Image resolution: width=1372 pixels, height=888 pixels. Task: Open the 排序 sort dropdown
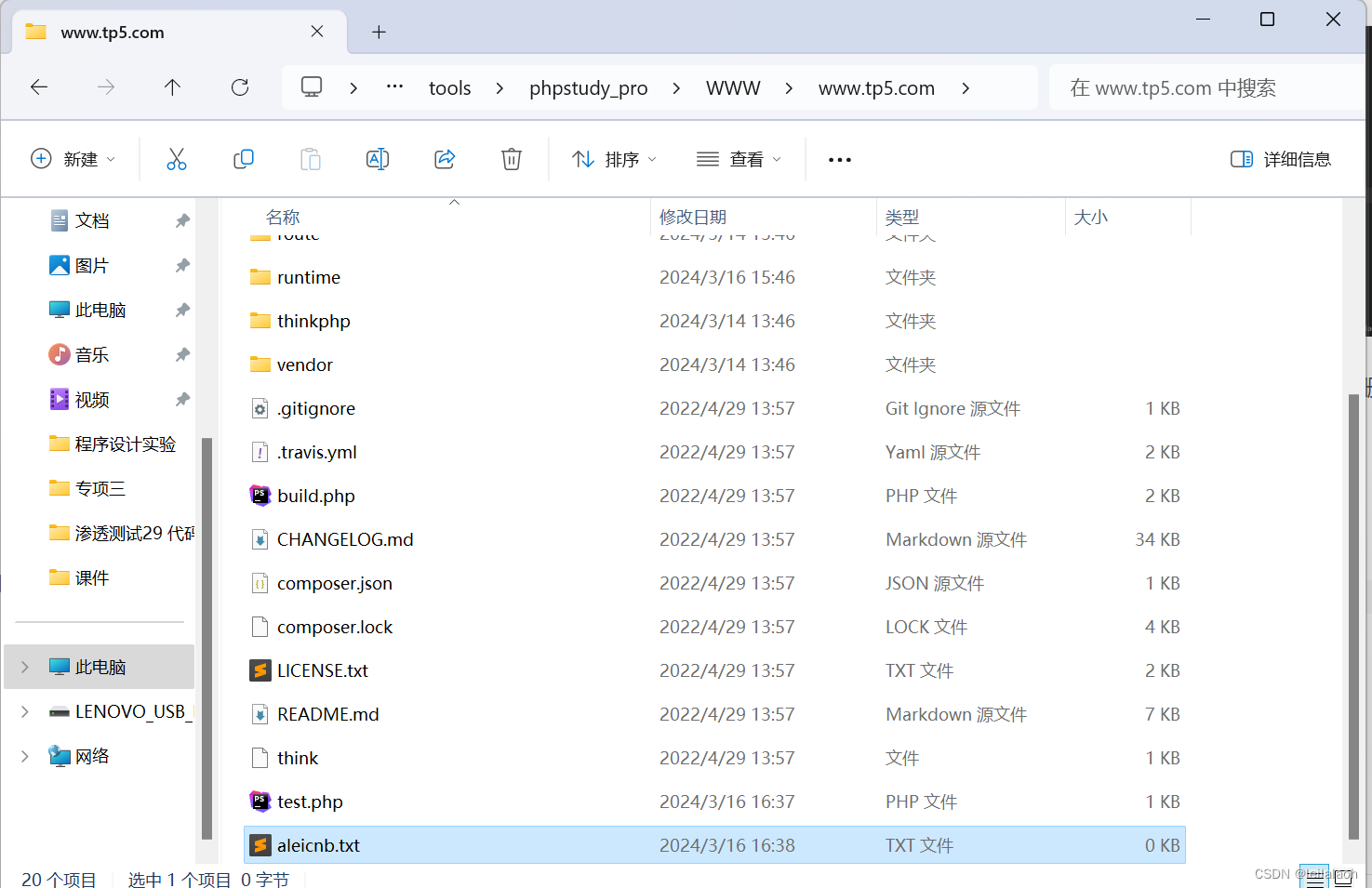coord(613,158)
